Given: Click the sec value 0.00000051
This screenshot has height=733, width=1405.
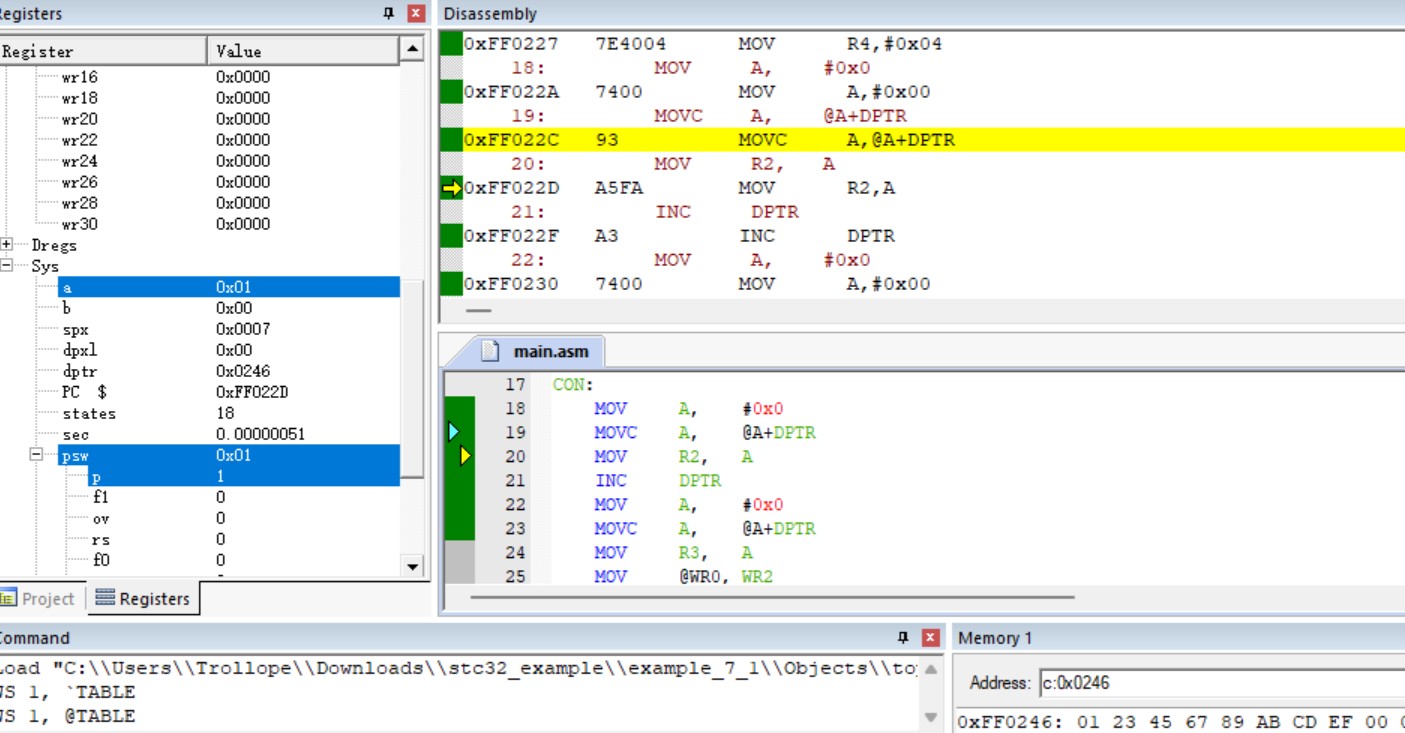Looking at the screenshot, I should coord(260,434).
